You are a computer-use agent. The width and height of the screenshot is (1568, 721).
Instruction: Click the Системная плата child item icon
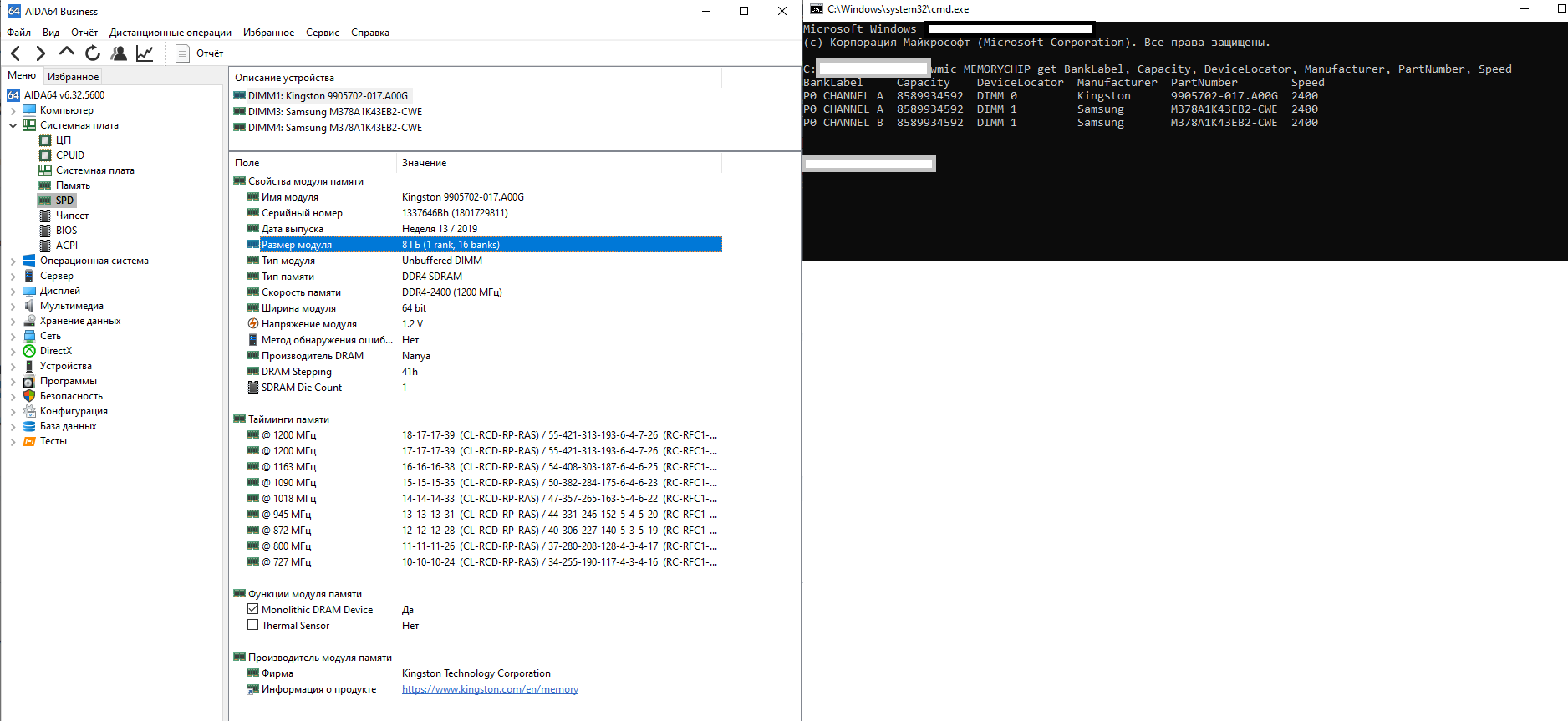tap(45, 170)
